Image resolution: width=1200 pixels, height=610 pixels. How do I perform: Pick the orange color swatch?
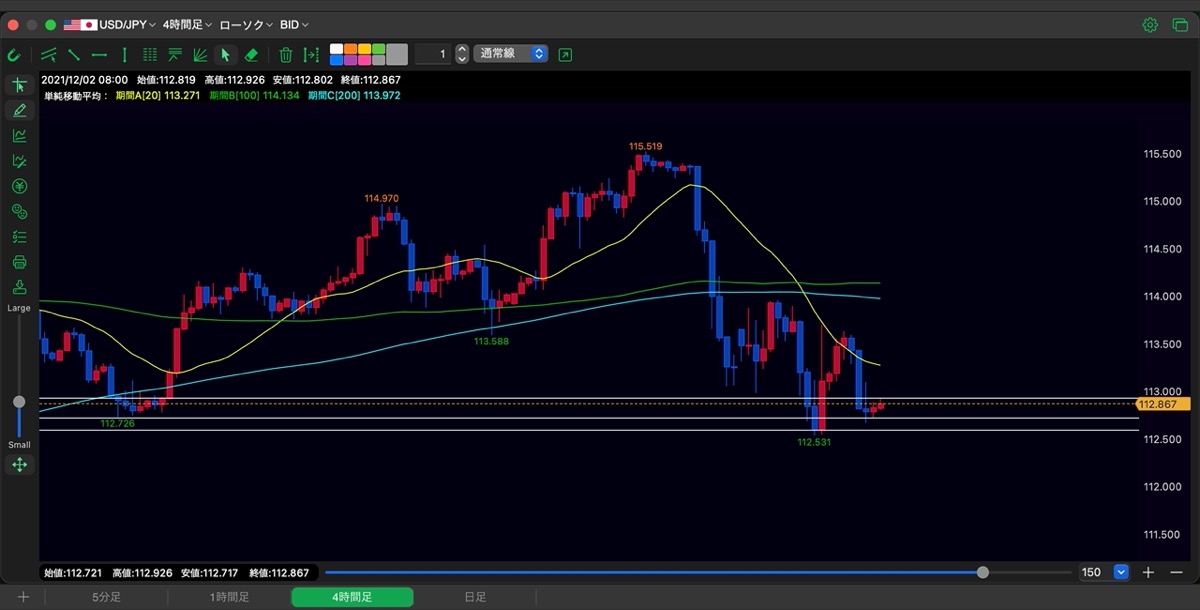(350, 49)
